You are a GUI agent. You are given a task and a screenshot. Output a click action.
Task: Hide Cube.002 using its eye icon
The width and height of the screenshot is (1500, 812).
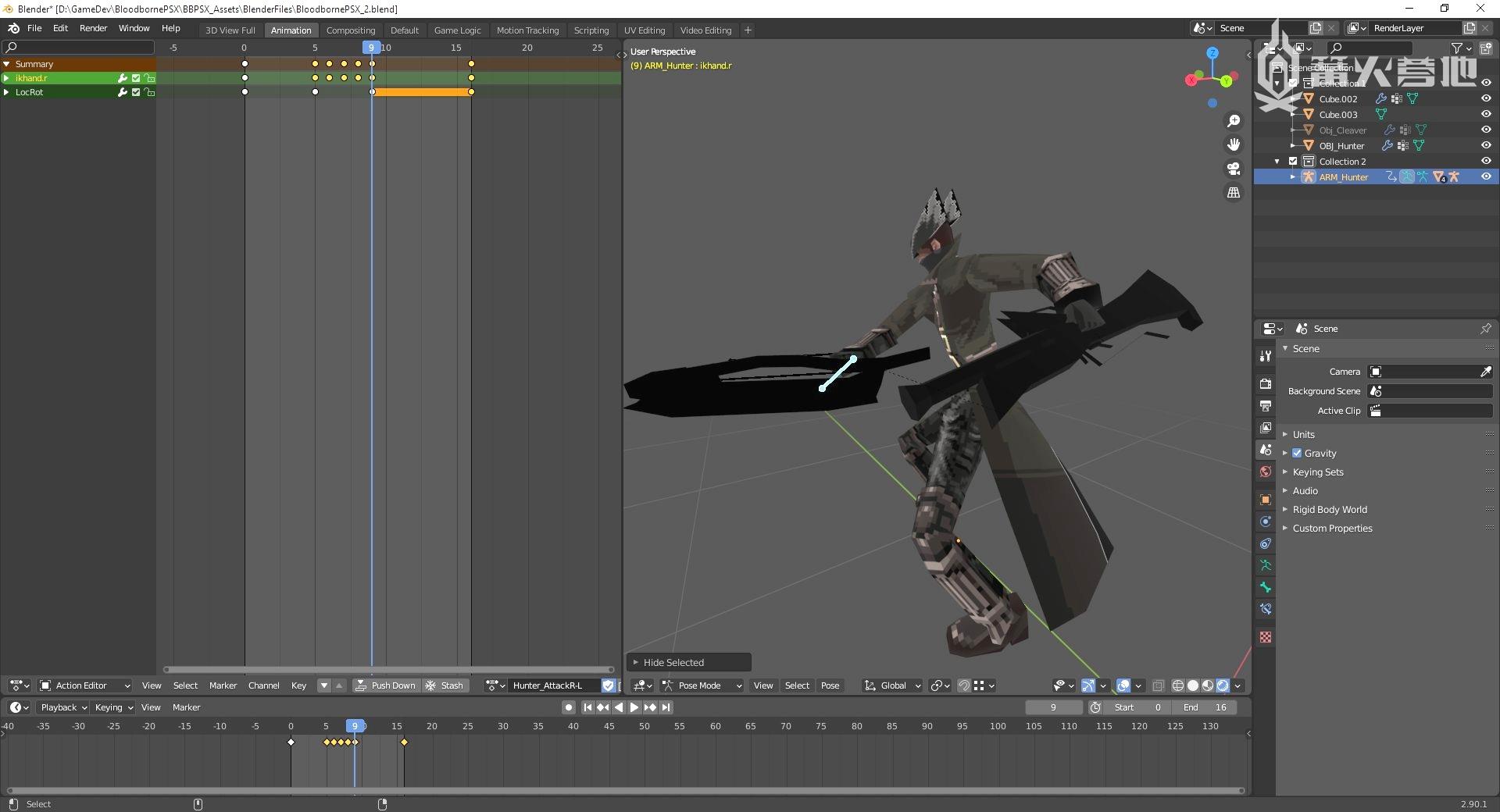1486,99
